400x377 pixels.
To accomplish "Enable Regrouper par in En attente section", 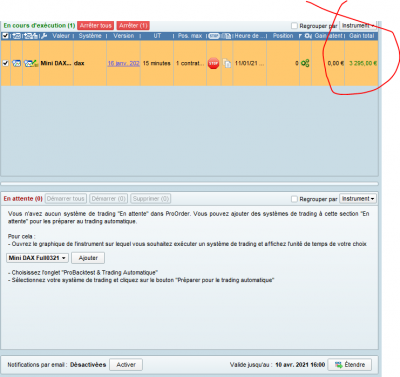I will pos(294,199).
